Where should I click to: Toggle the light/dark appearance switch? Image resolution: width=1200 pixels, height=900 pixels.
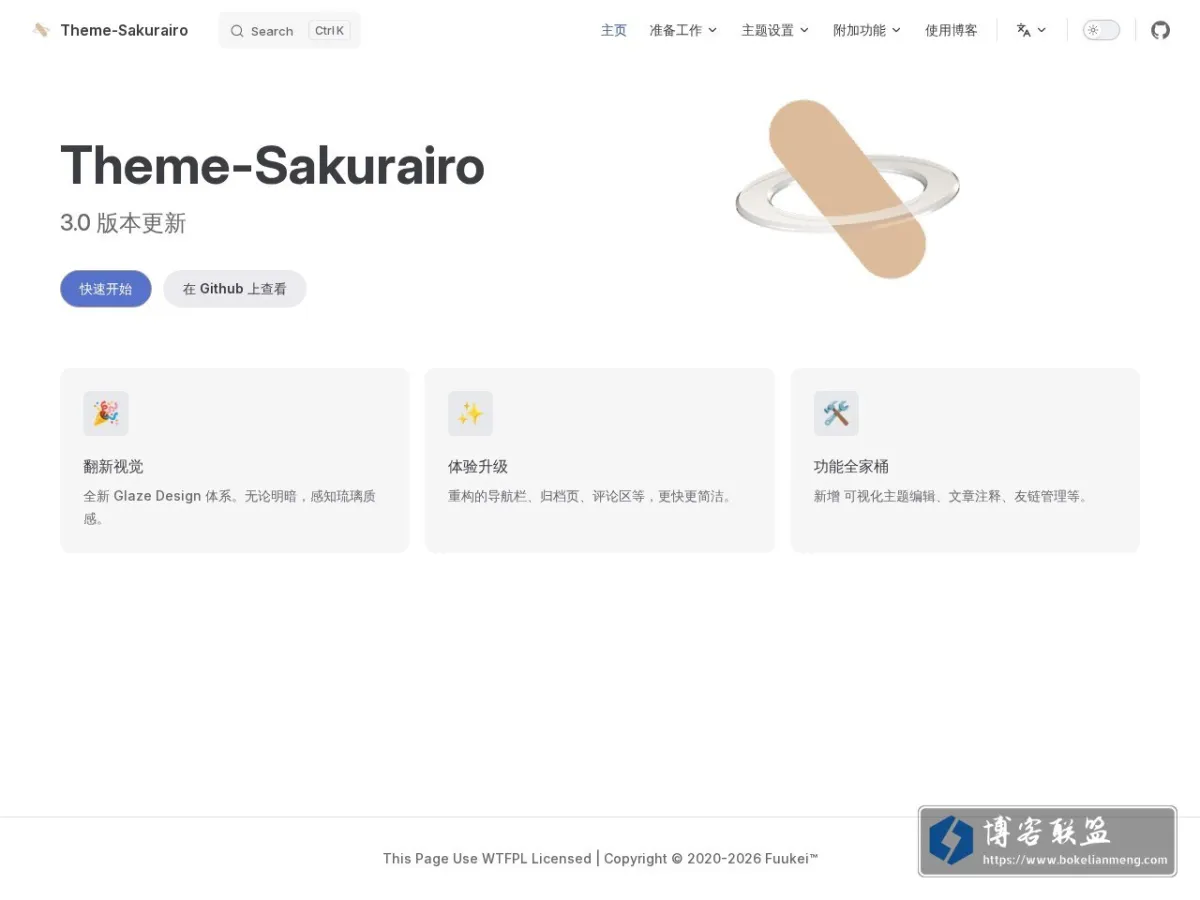[x=1101, y=30]
